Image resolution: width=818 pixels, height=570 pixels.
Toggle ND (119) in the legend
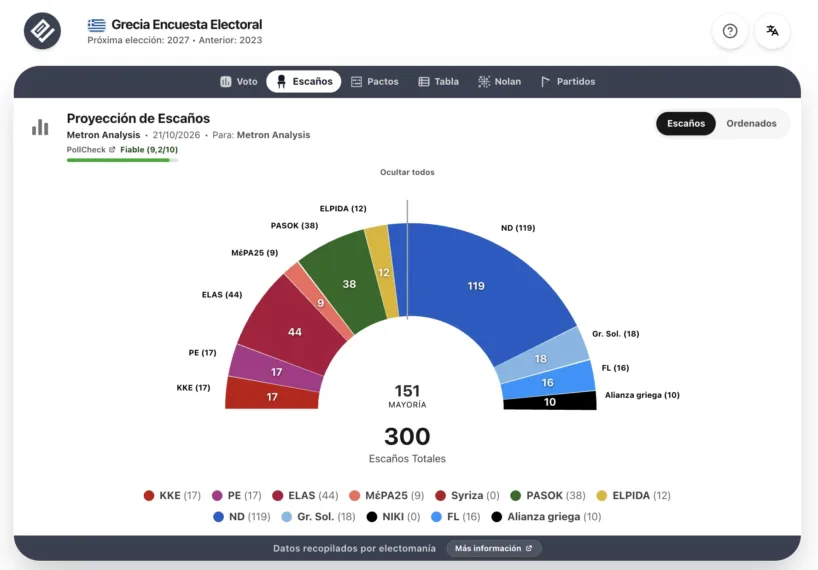pyautogui.click(x=242, y=517)
